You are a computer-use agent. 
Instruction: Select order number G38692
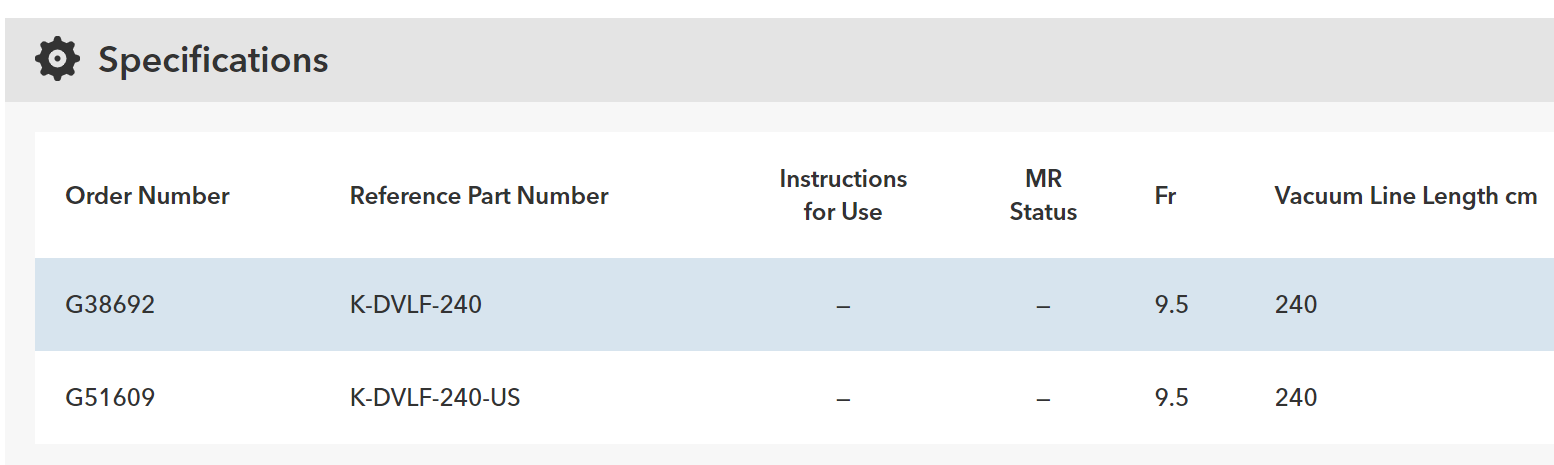point(110,305)
